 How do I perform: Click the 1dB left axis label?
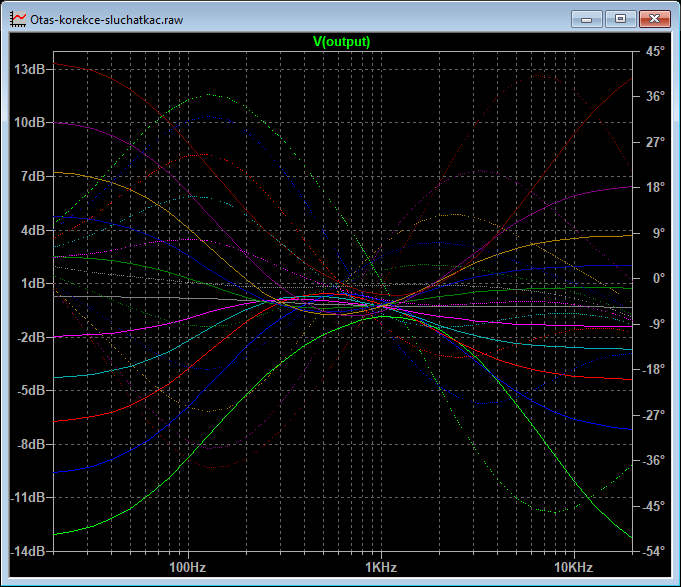(33, 283)
